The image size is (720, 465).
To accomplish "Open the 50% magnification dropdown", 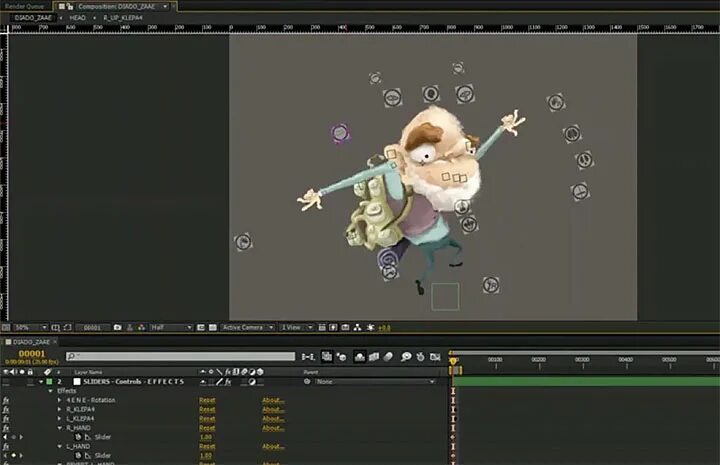I will pos(30,327).
